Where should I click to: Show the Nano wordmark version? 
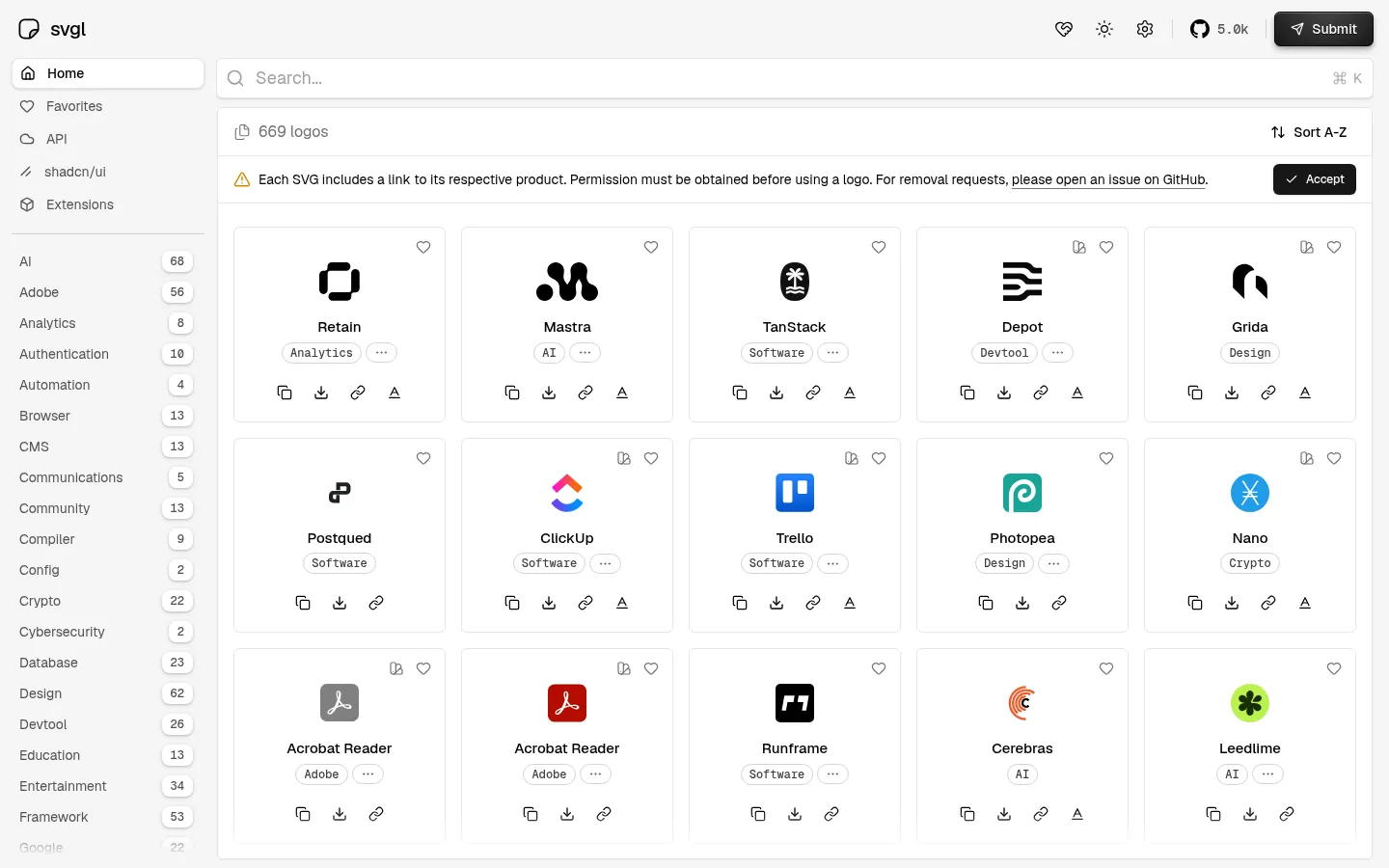tap(1305, 603)
